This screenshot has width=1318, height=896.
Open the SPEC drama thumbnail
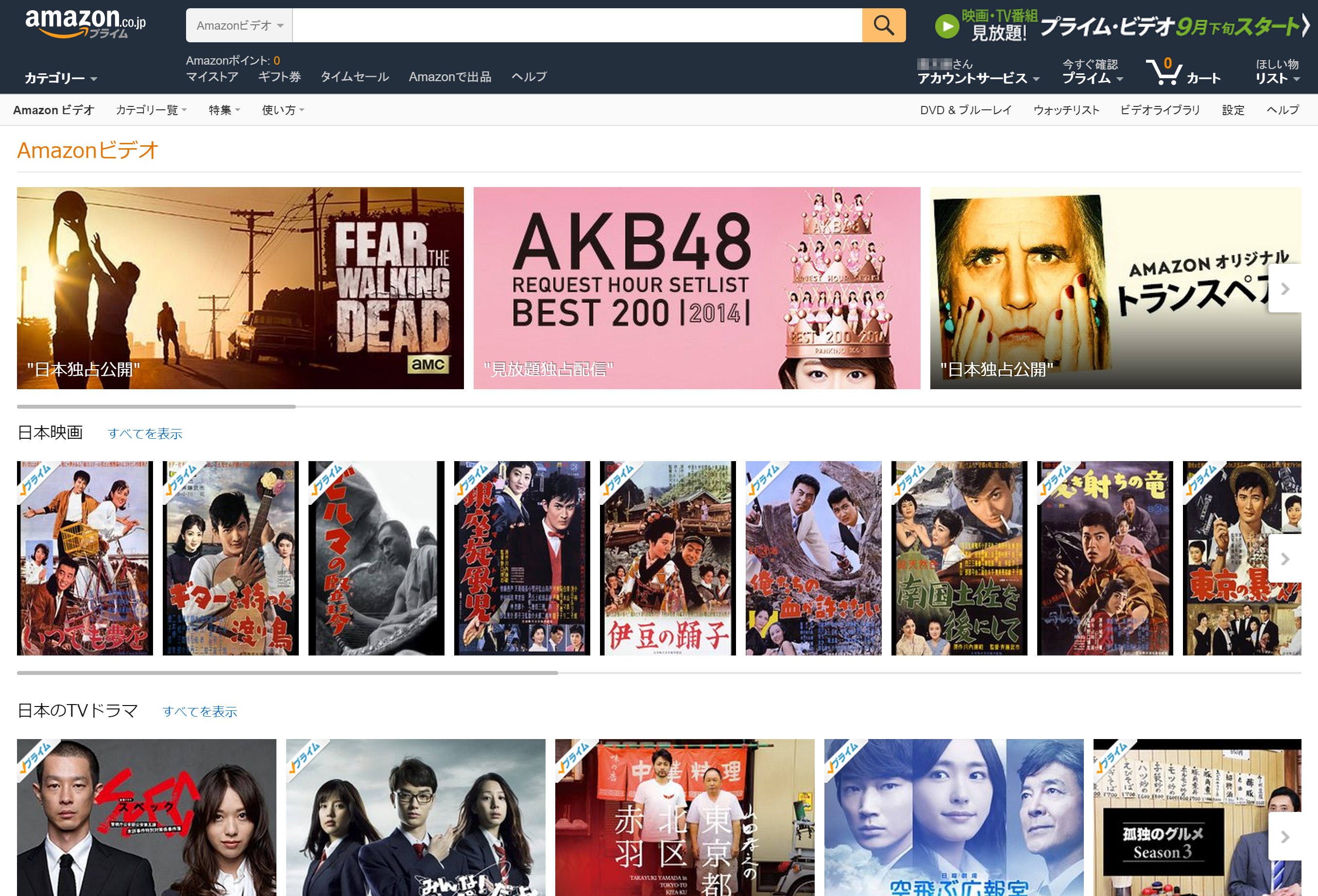[x=147, y=817]
